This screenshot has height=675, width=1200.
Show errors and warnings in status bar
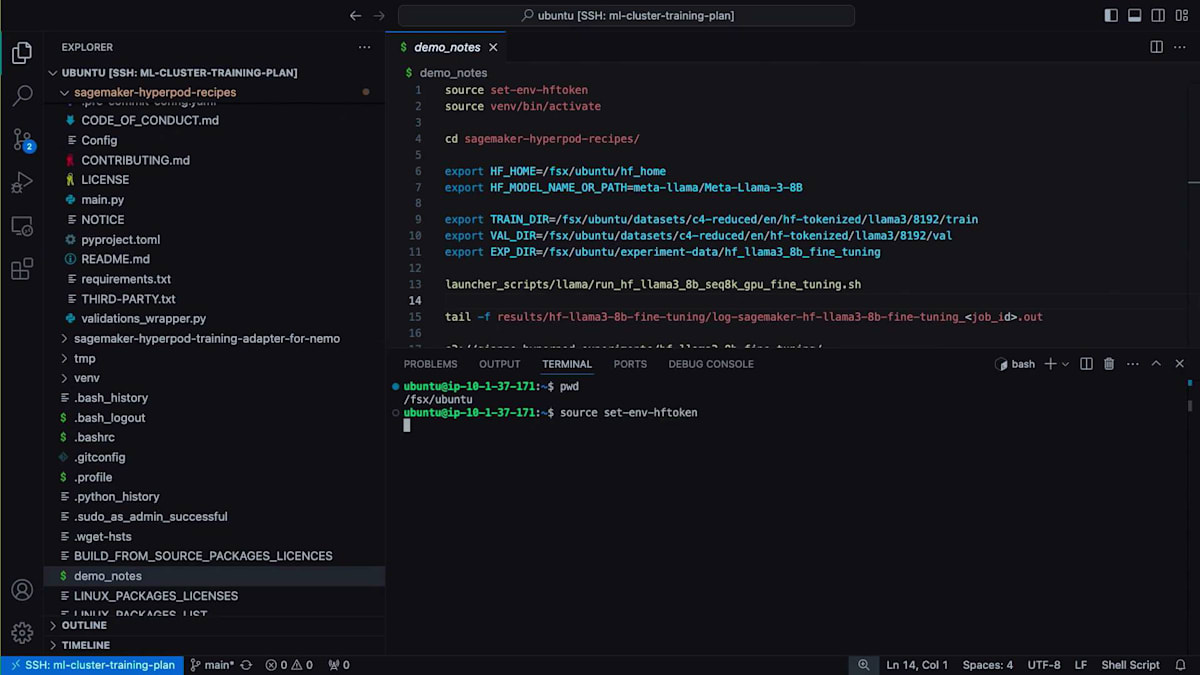click(x=289, y=665)
